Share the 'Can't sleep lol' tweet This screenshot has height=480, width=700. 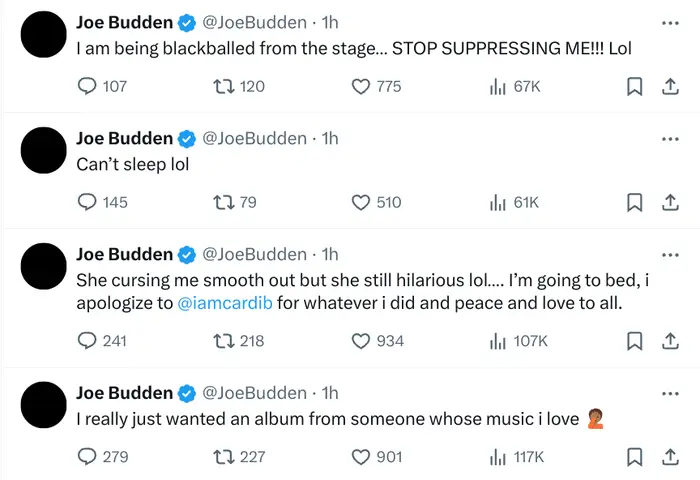tap(669, 203)
